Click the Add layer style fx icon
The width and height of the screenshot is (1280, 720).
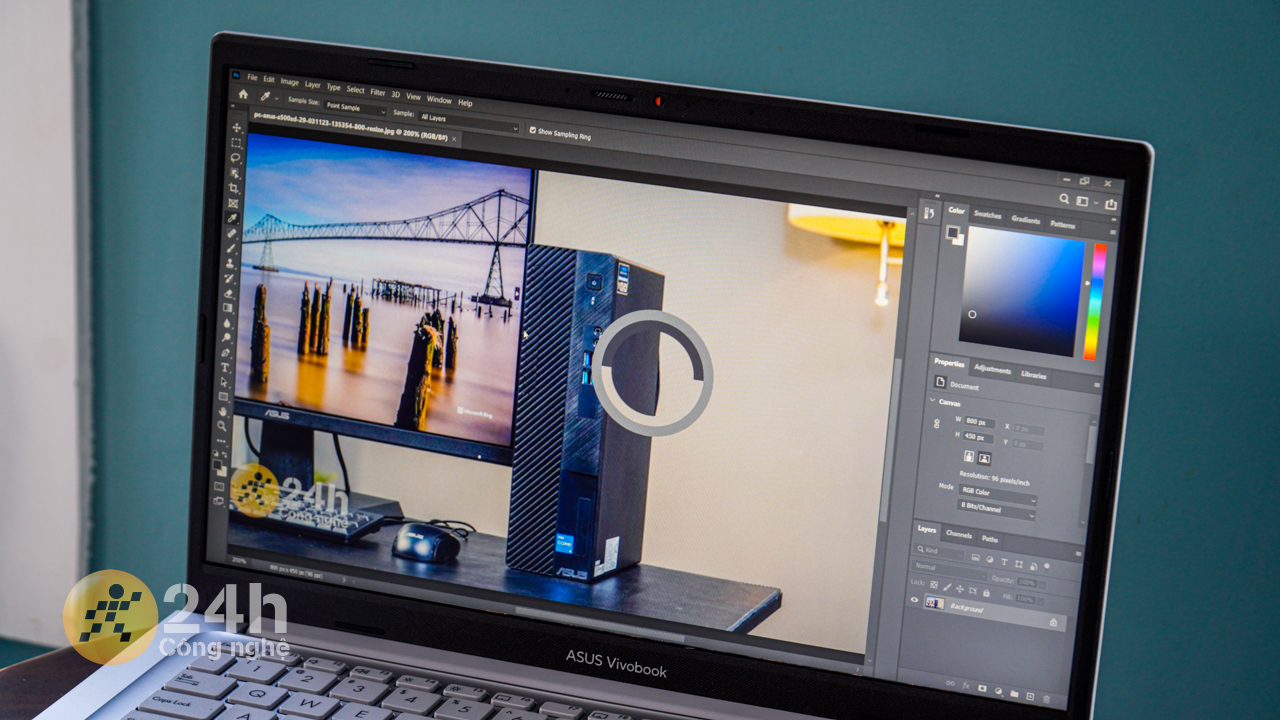[966, 686]
